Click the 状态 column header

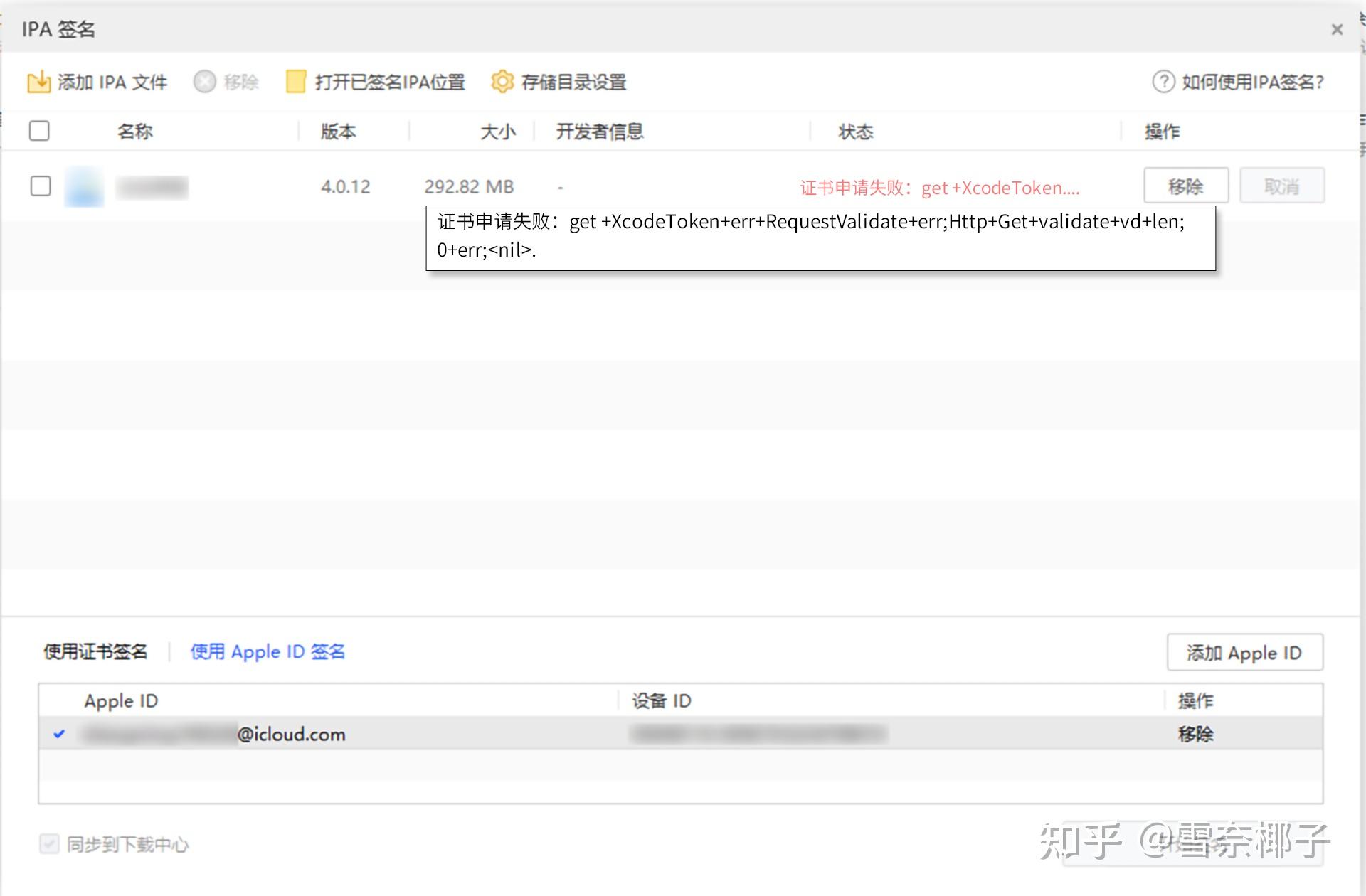pyautogui.click(x=856, y=132)
